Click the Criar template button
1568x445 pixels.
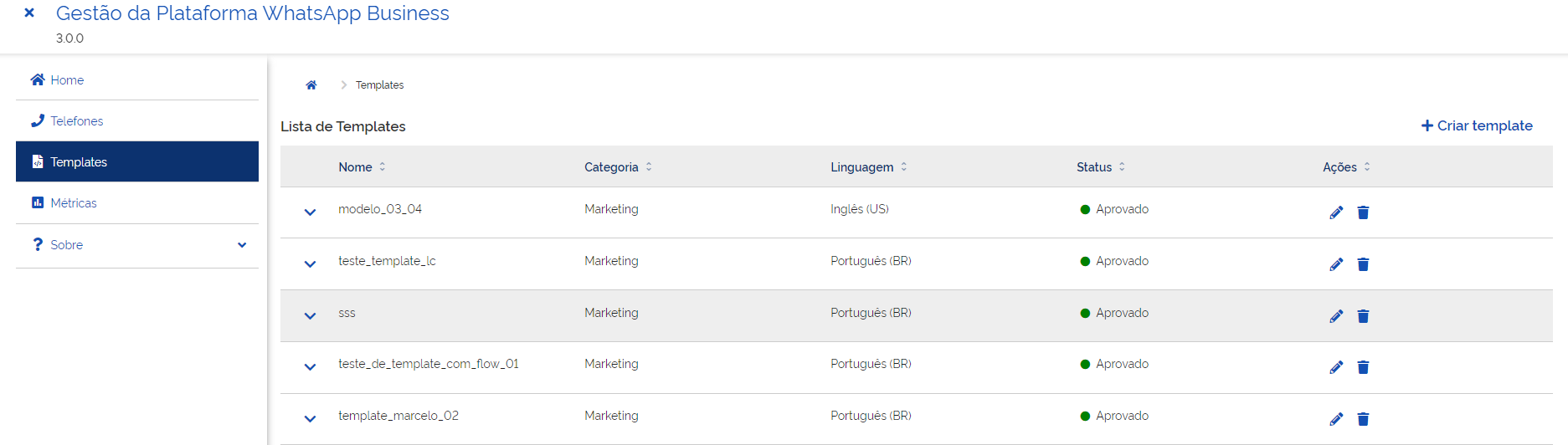(x=1477, y=125)
